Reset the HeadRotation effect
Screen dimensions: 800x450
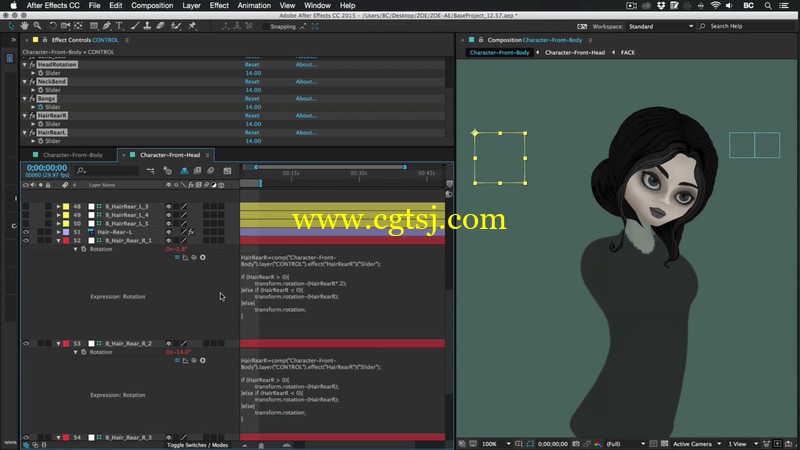tap(252, 65)
